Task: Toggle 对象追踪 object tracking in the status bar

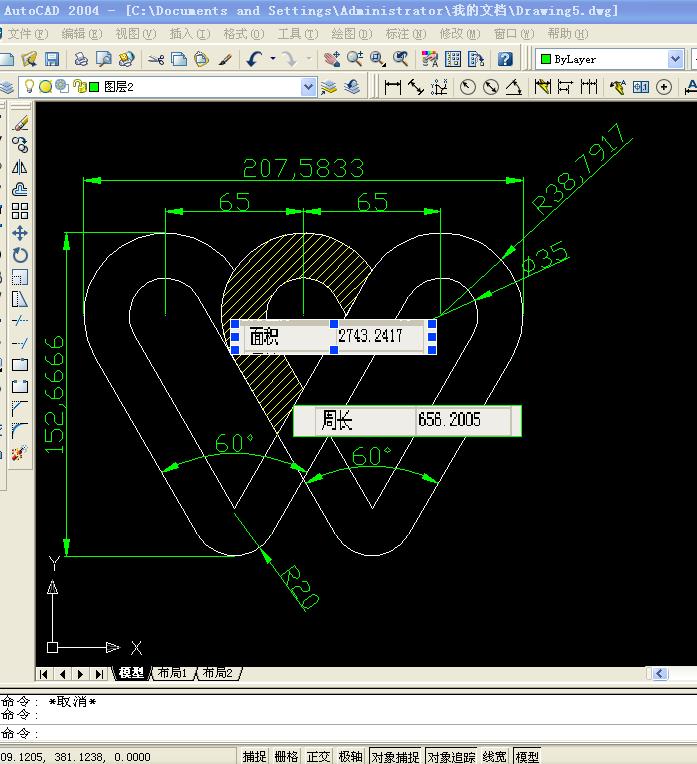Action: [451, 757]
